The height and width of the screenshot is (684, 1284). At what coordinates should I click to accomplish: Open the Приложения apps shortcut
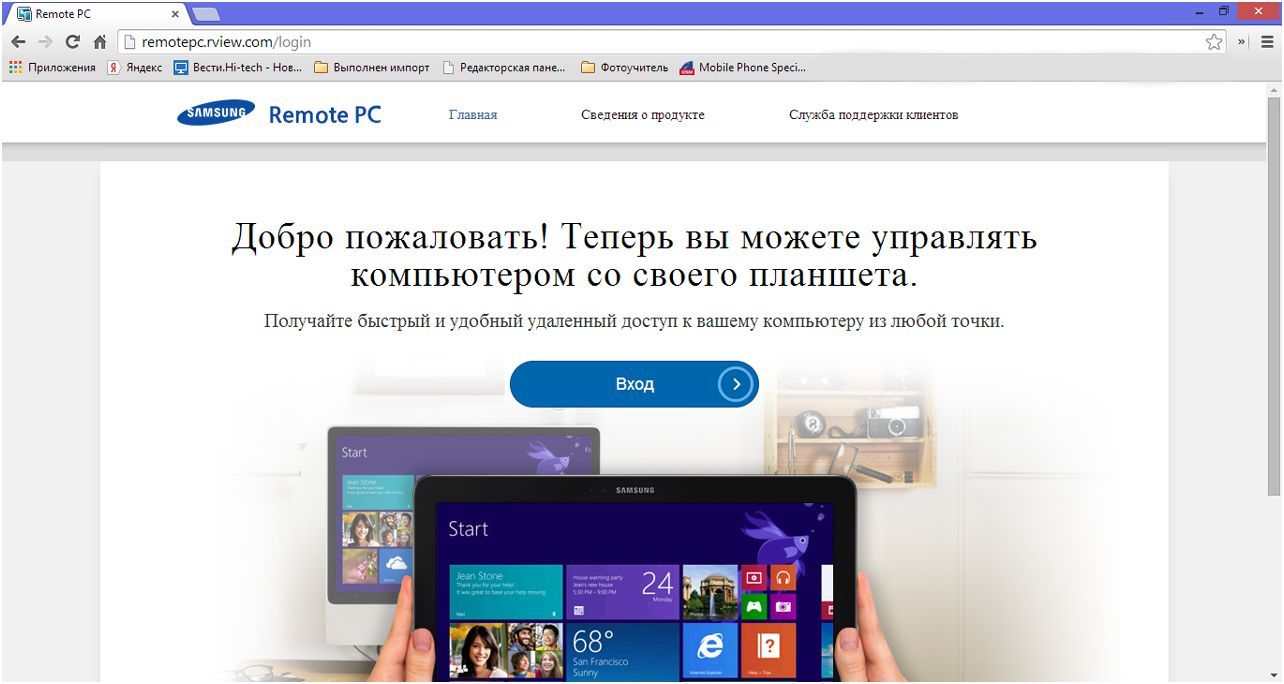pos(47,67)
